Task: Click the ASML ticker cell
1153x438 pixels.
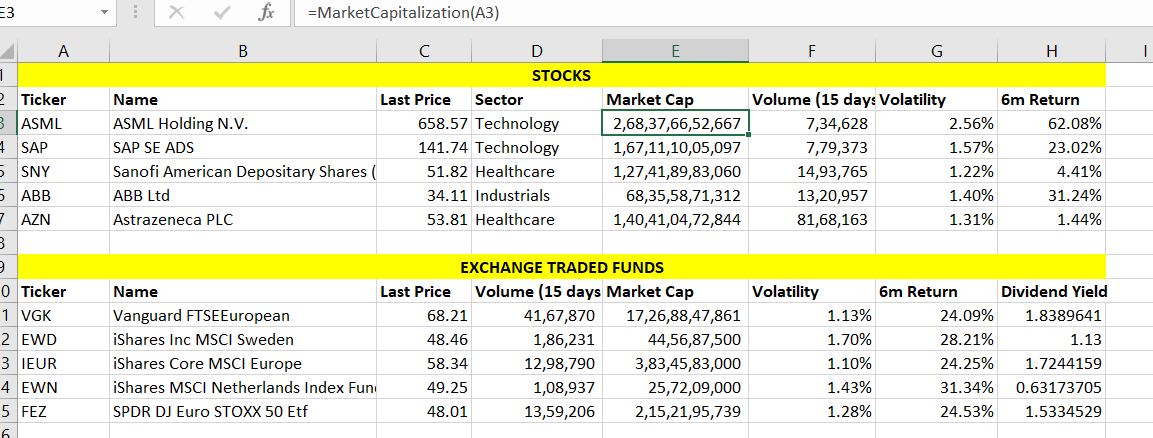Action: pyautogui.click(x=63, y=124)
